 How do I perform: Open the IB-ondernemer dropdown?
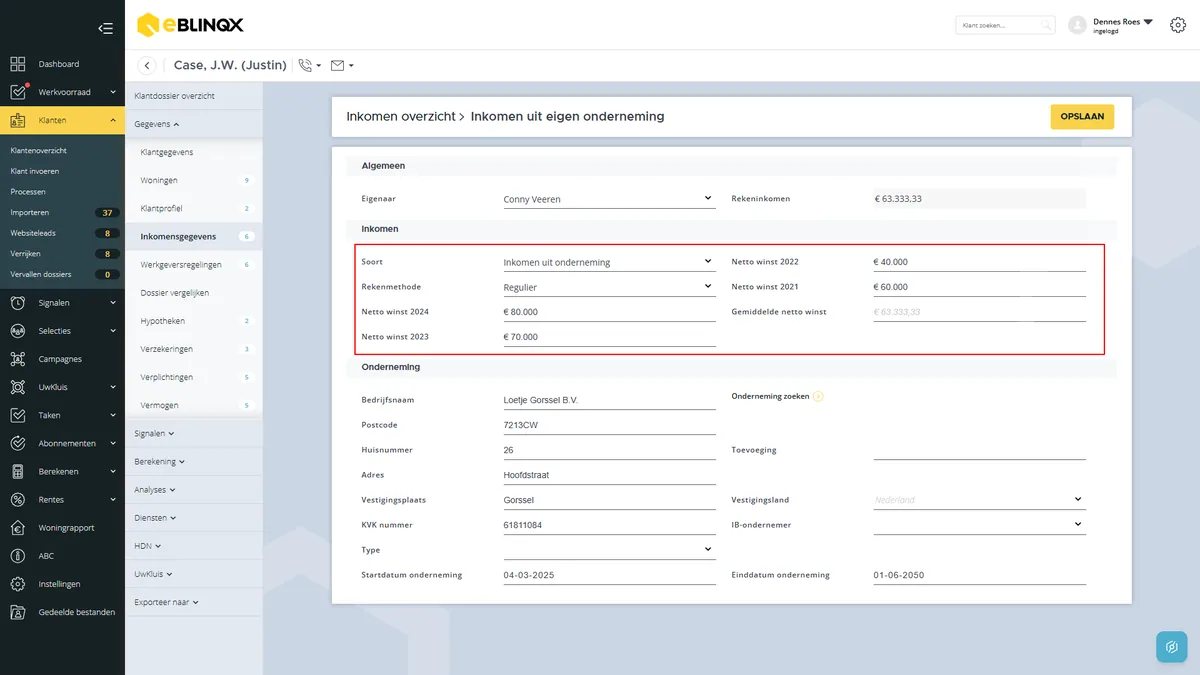[979, 525]
